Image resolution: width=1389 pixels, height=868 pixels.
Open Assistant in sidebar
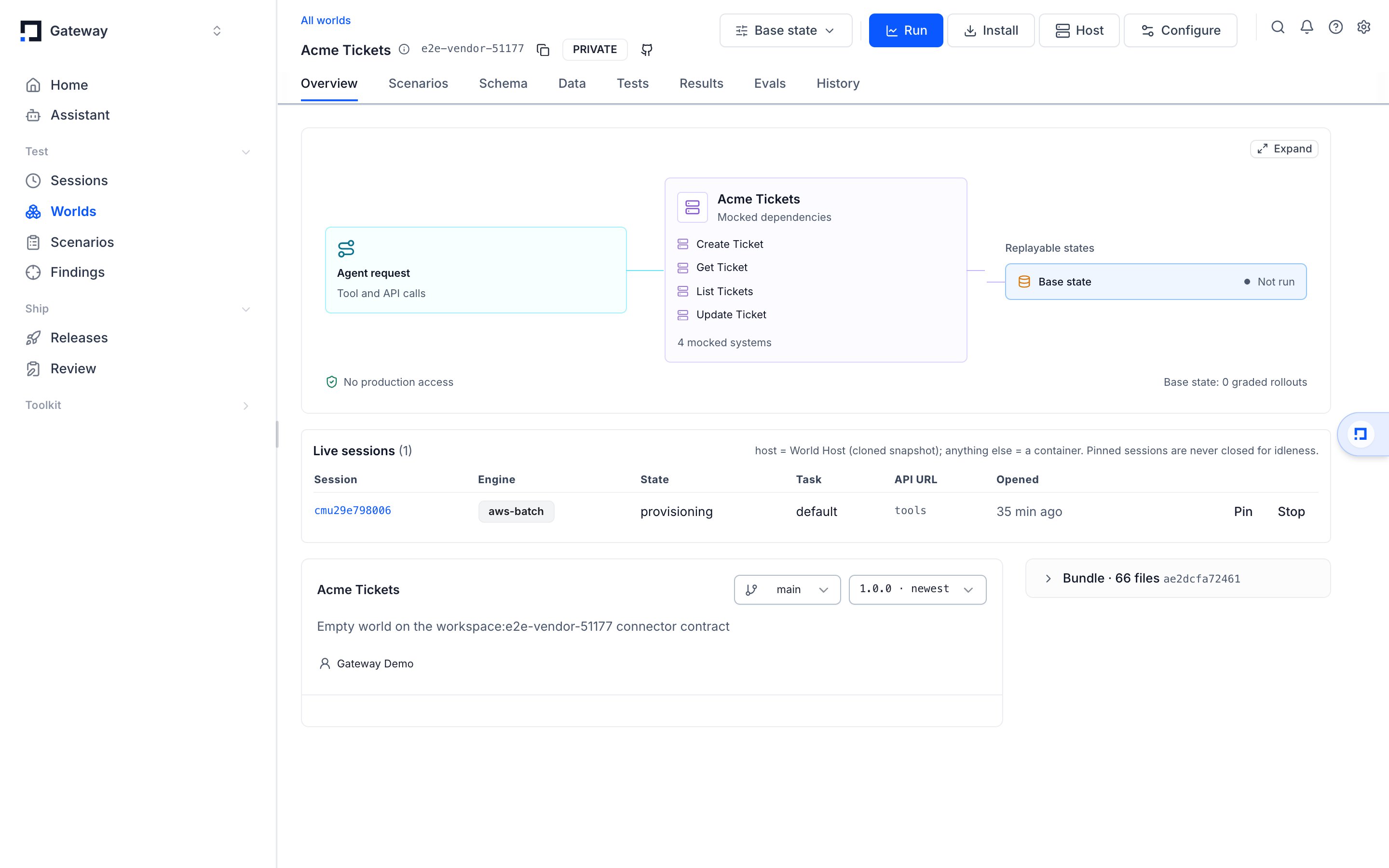(67, 115)
